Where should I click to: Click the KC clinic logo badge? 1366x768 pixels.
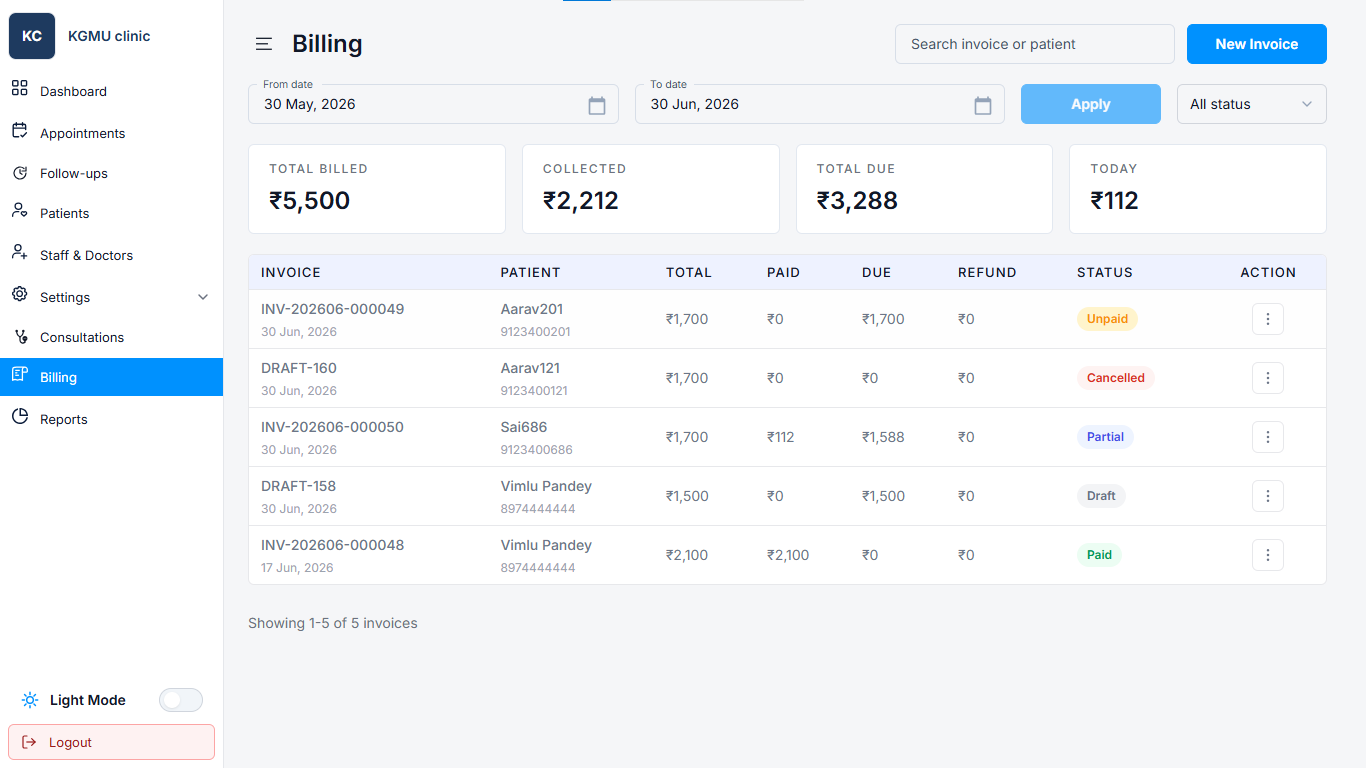click(x=32, y=36)
